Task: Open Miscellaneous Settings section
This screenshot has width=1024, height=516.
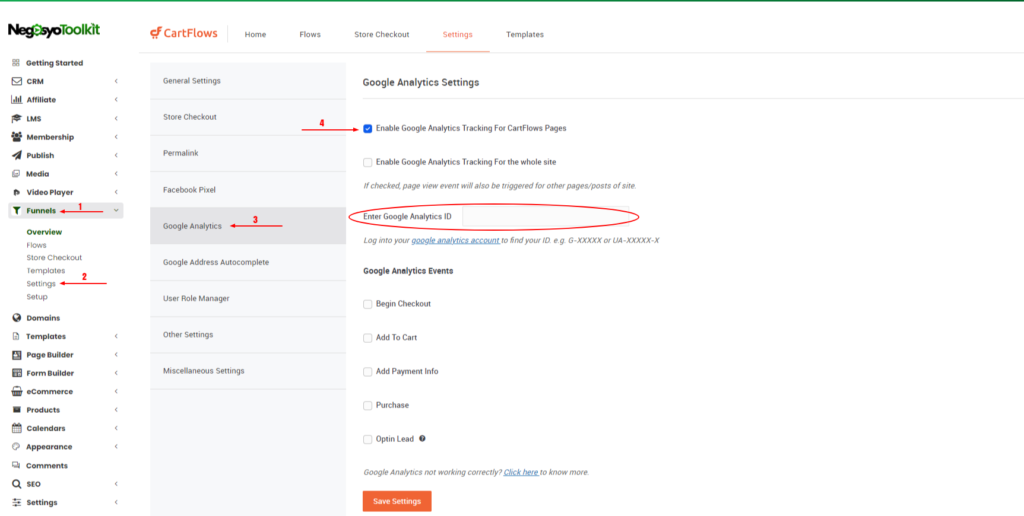Action: (248, 371)
